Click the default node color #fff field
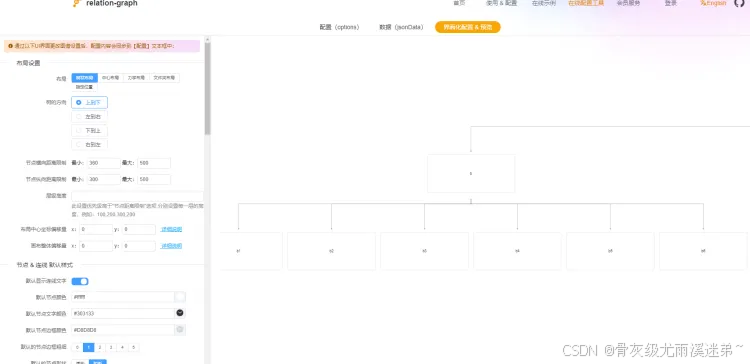 [122, 297]
